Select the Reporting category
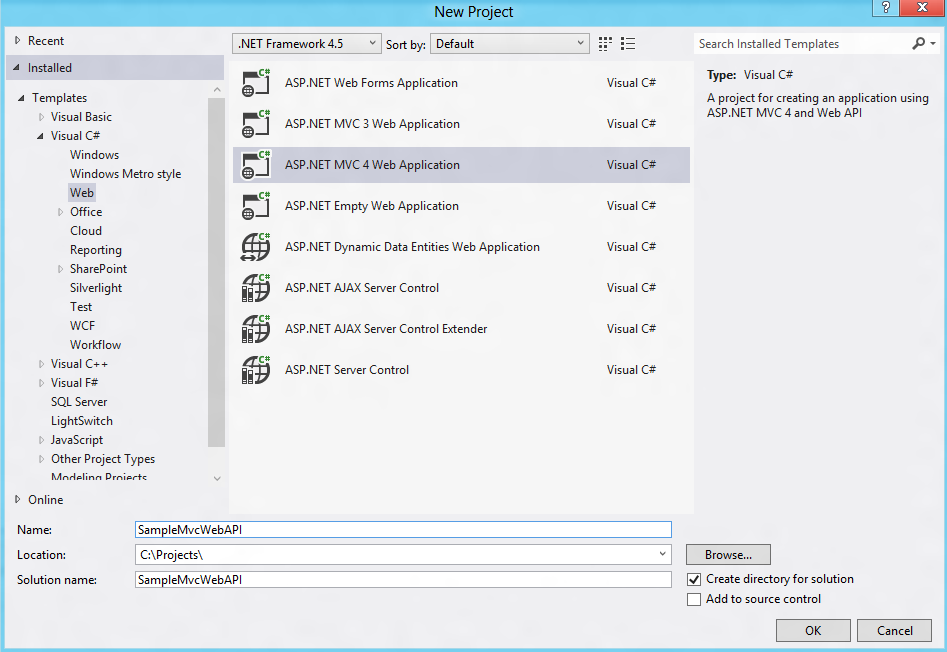This screenshot has width=947, height=652. click(x=95, y=250)
